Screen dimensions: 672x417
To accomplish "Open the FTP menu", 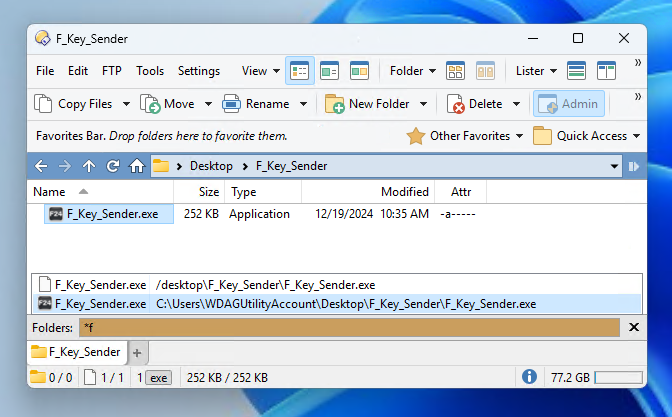I will click(x=112, y=71).
